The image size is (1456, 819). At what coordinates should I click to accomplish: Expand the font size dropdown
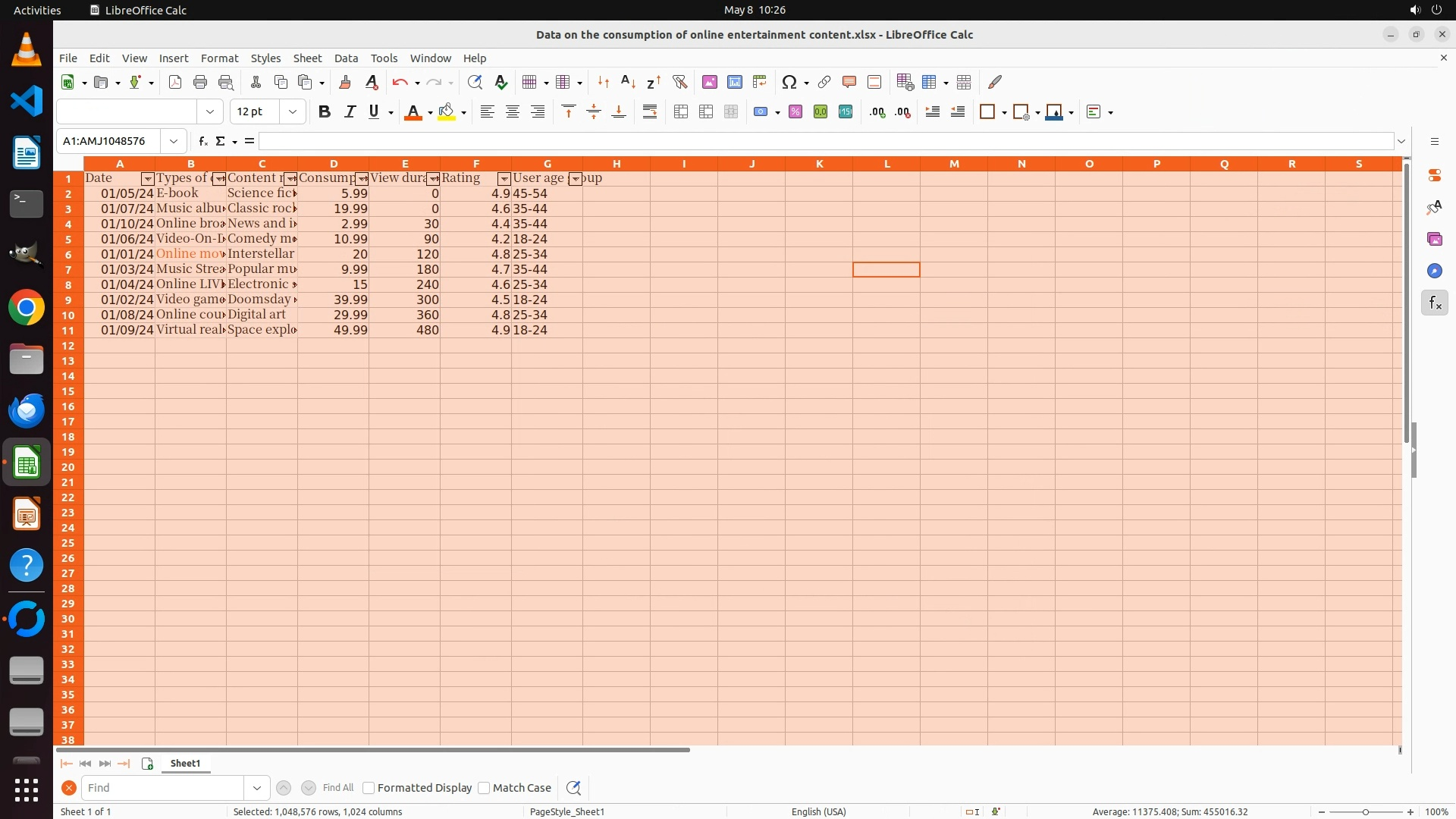292,112
